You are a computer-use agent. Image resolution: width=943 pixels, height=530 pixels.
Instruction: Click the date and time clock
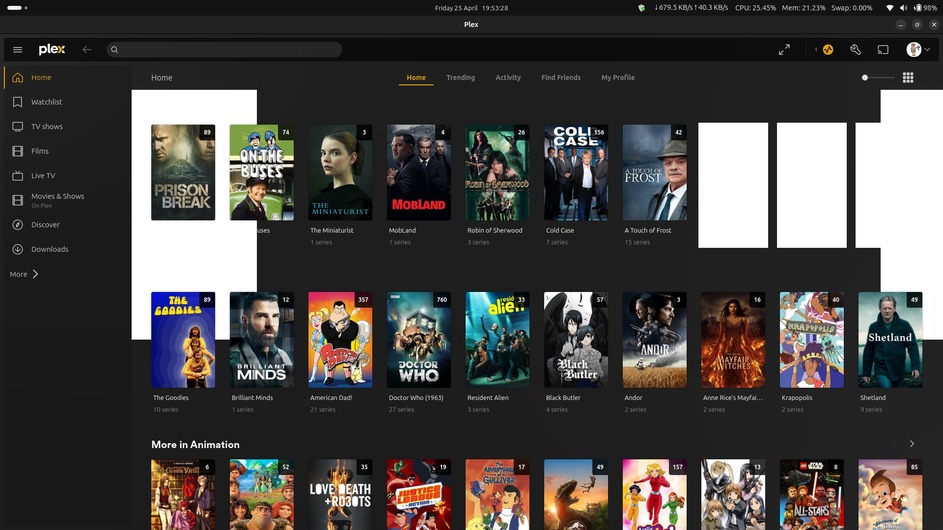click(472, 8)
